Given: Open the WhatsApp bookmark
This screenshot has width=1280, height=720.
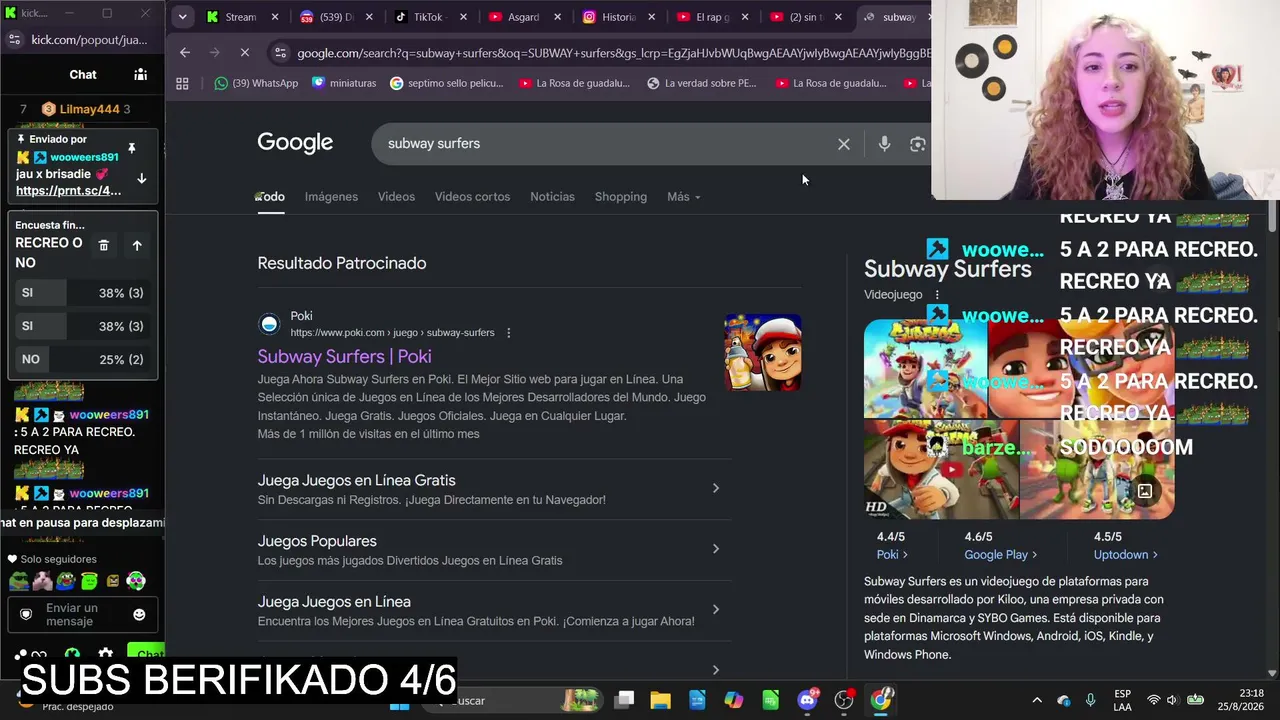Looking at the screenshot, I should (x=255, y=83).
